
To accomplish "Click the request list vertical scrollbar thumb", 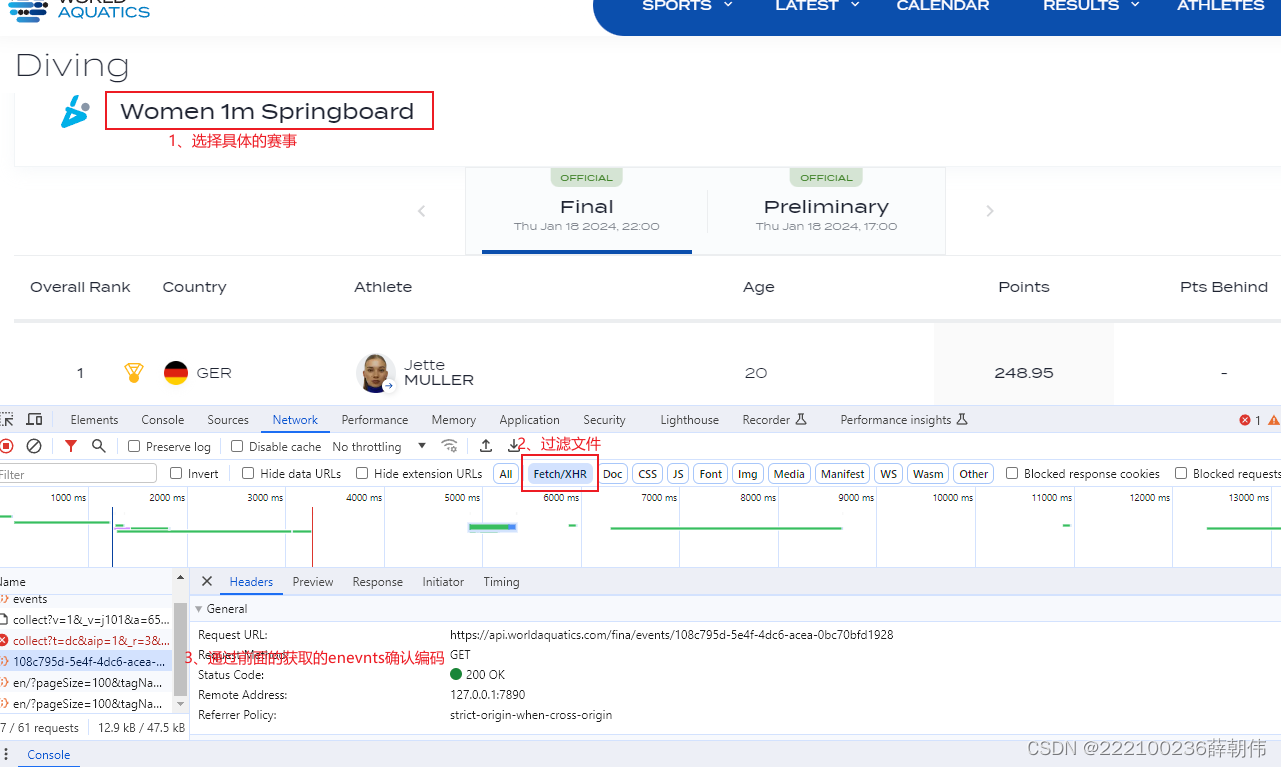I will point(181,648).
